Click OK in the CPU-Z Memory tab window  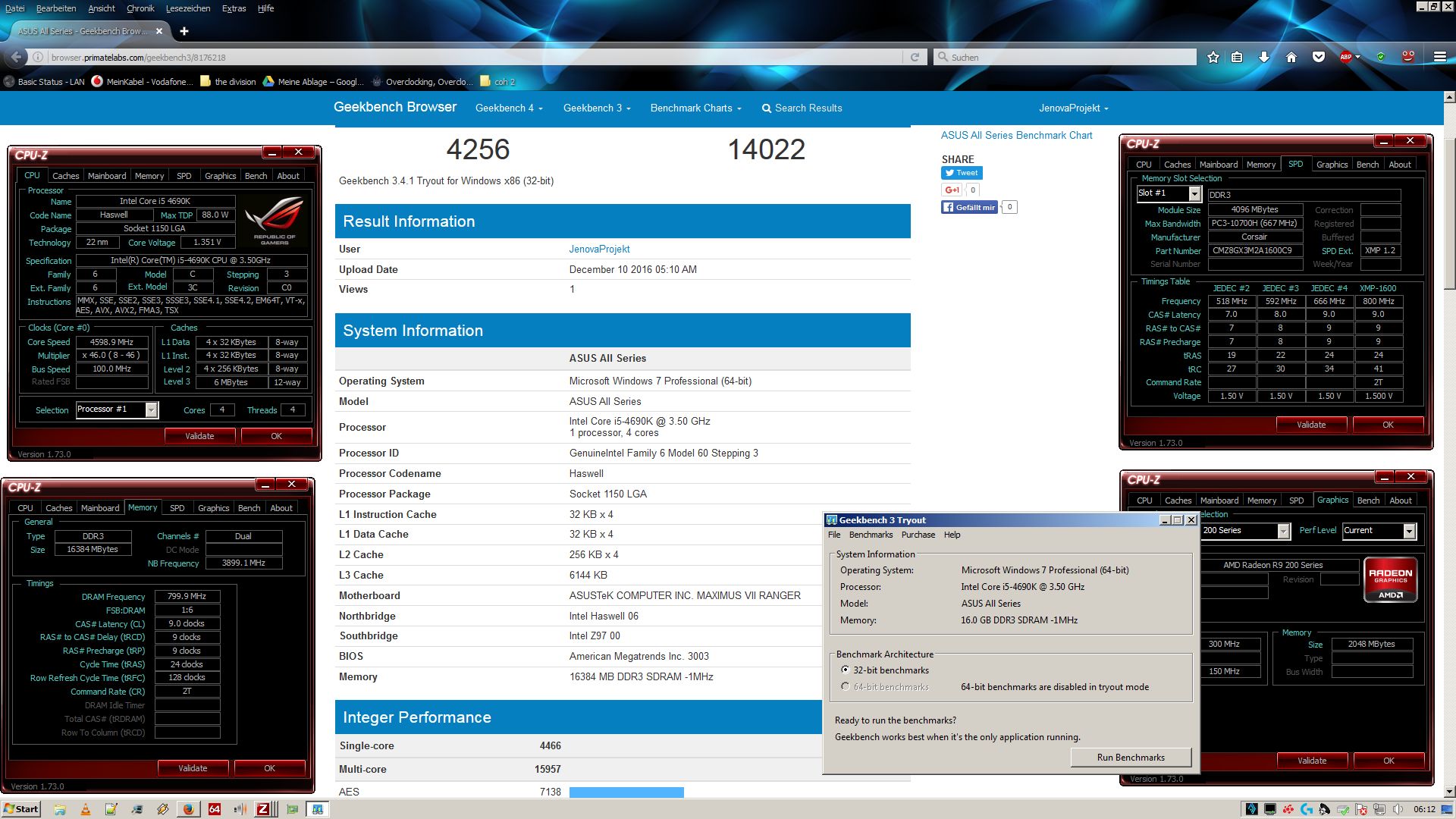(269, 768)
